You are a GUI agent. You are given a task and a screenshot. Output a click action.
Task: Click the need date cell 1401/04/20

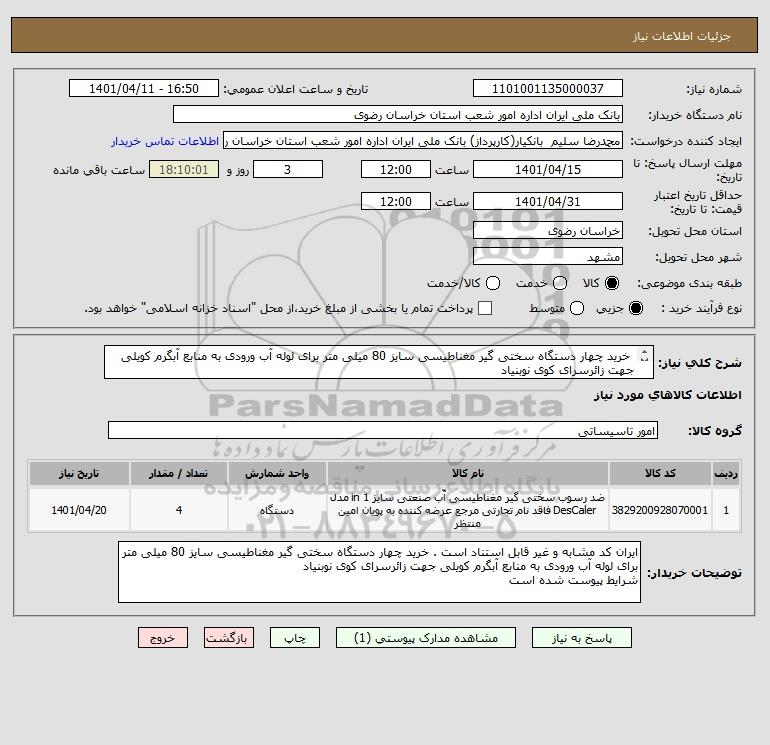(x=79, y=510)
